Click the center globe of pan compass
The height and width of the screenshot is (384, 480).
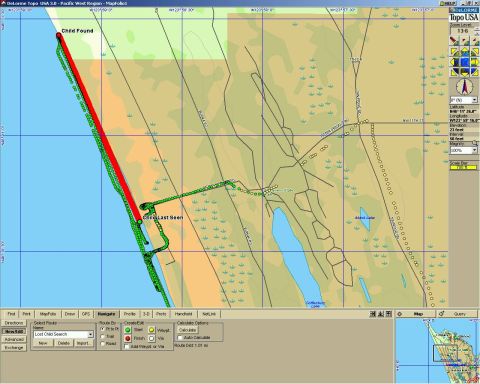click(464, 62)
